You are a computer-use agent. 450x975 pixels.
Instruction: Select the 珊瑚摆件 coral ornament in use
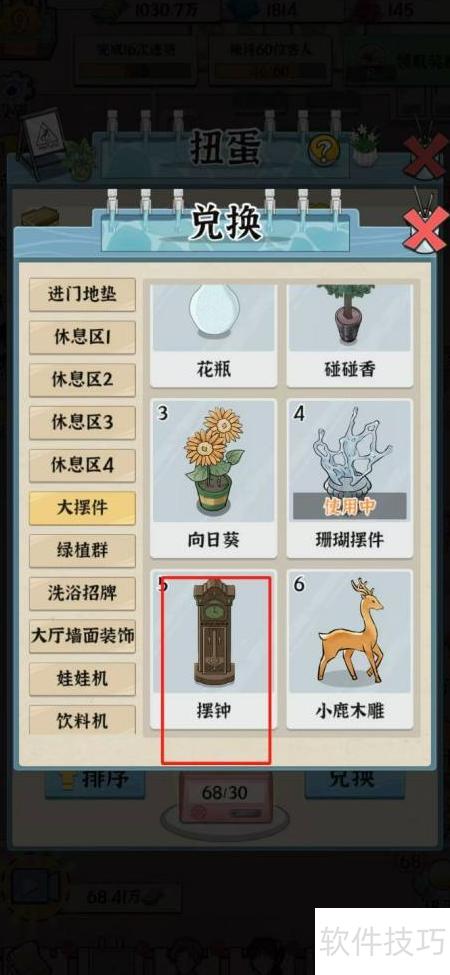tap(351, 478)
